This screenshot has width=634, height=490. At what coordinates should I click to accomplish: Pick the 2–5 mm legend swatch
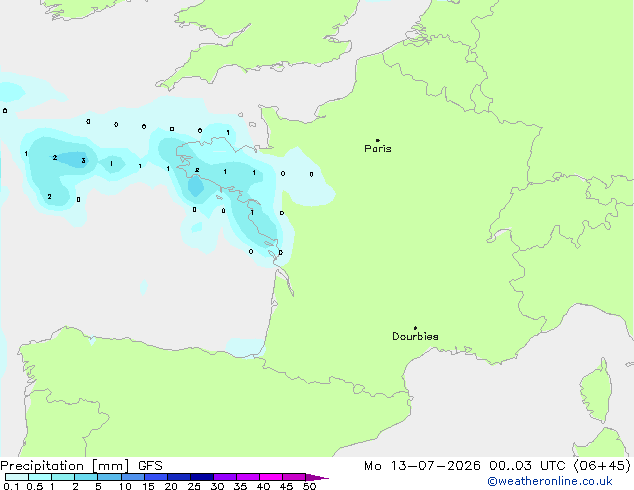pyautogui.click(x=86, y=477)
